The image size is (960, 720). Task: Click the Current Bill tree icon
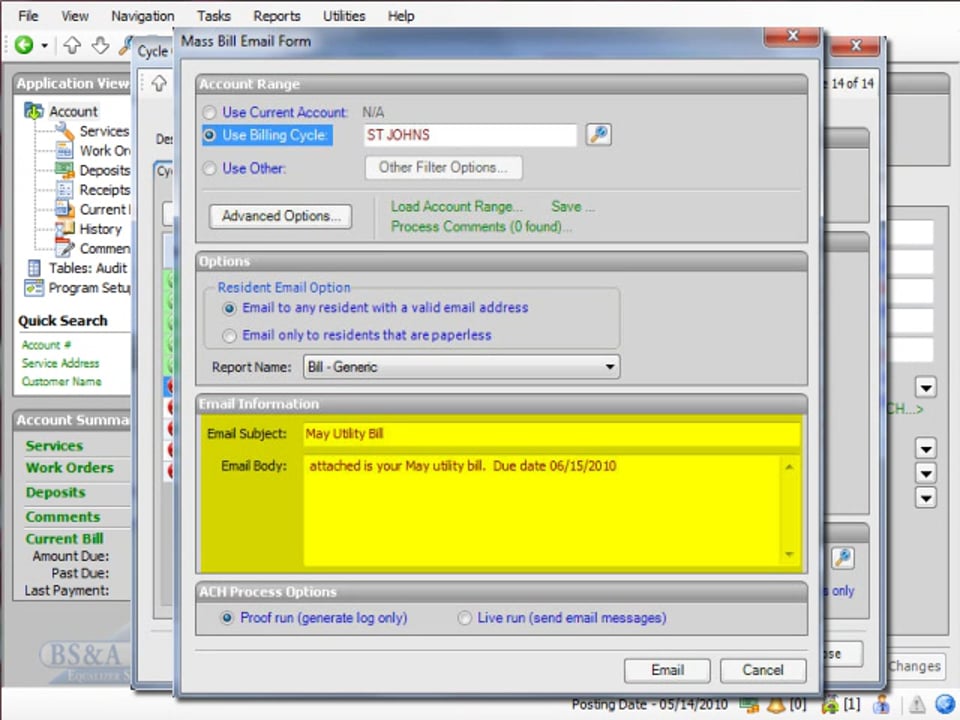[x=64, y=209]
